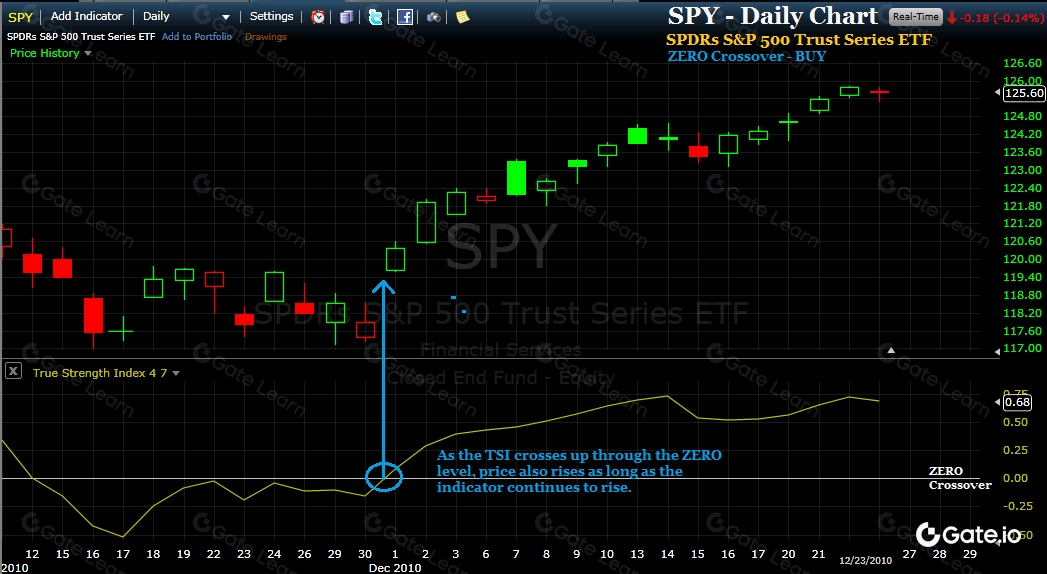Share chart via the Twitter icon
The image size is (1047, 574).
coord(376,17)
